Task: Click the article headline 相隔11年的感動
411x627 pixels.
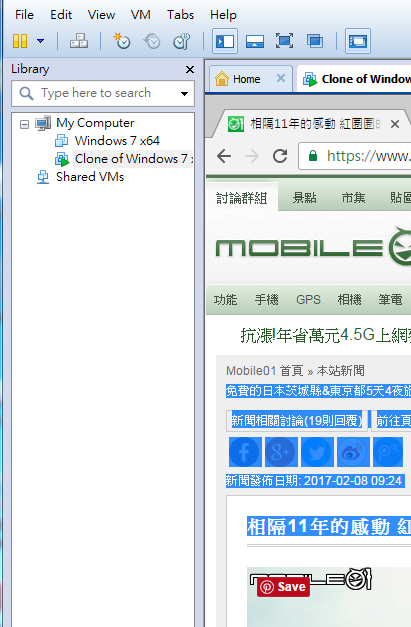Action: pyautogui.click(x=329, y=527)
